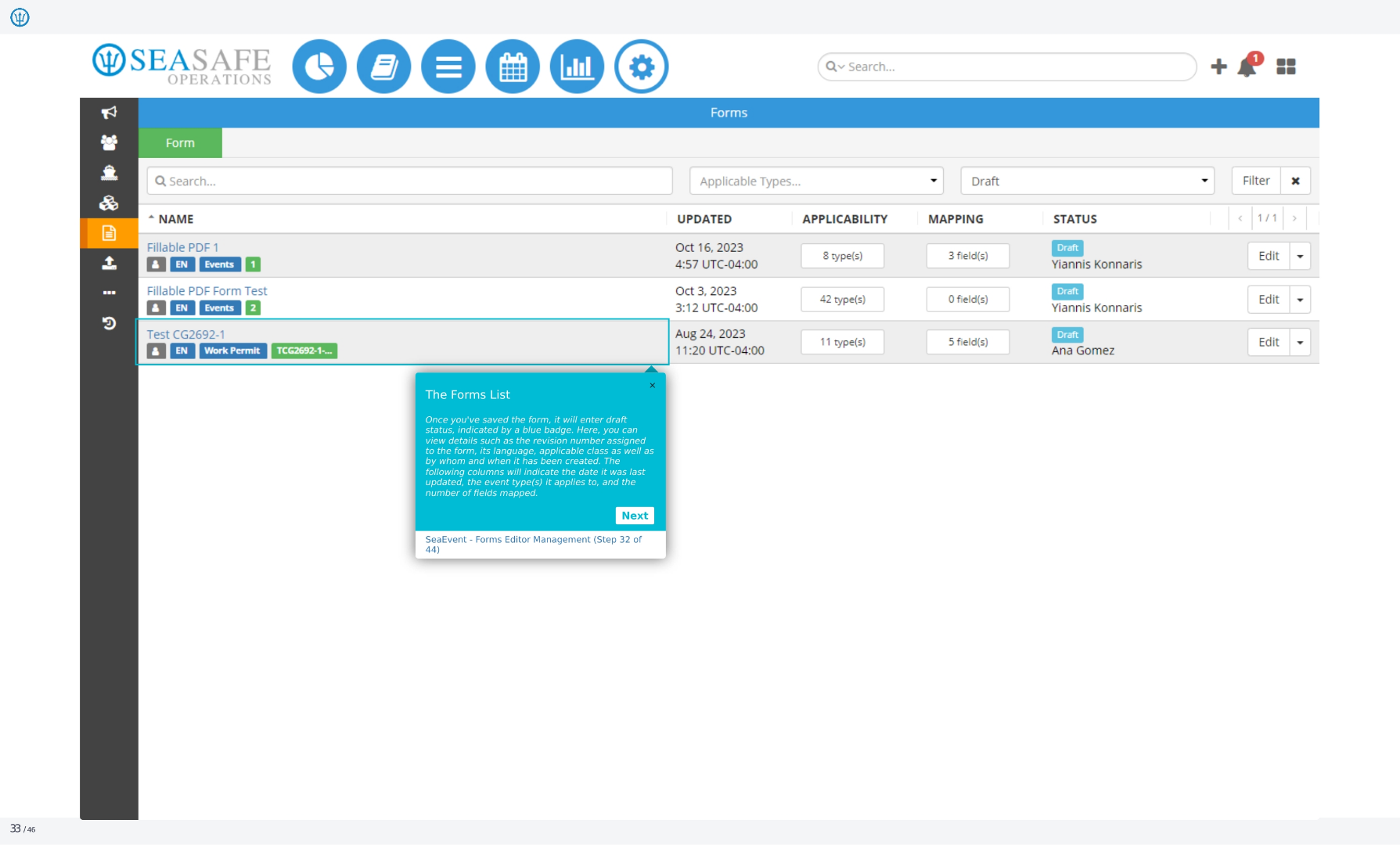Click Edit for Test CG2692-1
Image resolution: width=1400 pixels, height=845 pixels.
click(x=1269, y=342)
